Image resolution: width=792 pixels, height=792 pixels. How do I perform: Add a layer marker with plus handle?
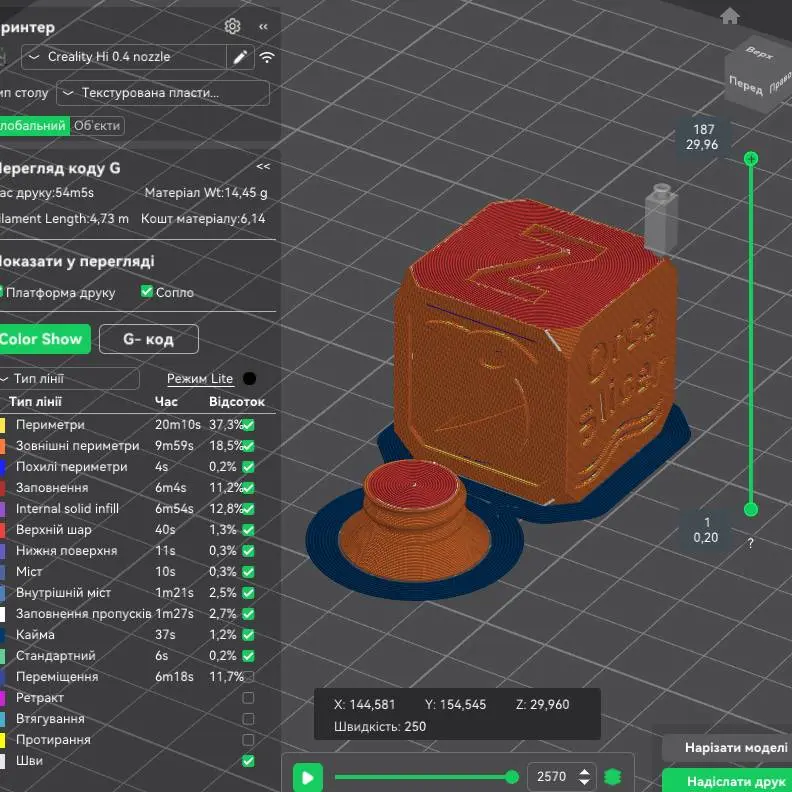click(751, 159)
